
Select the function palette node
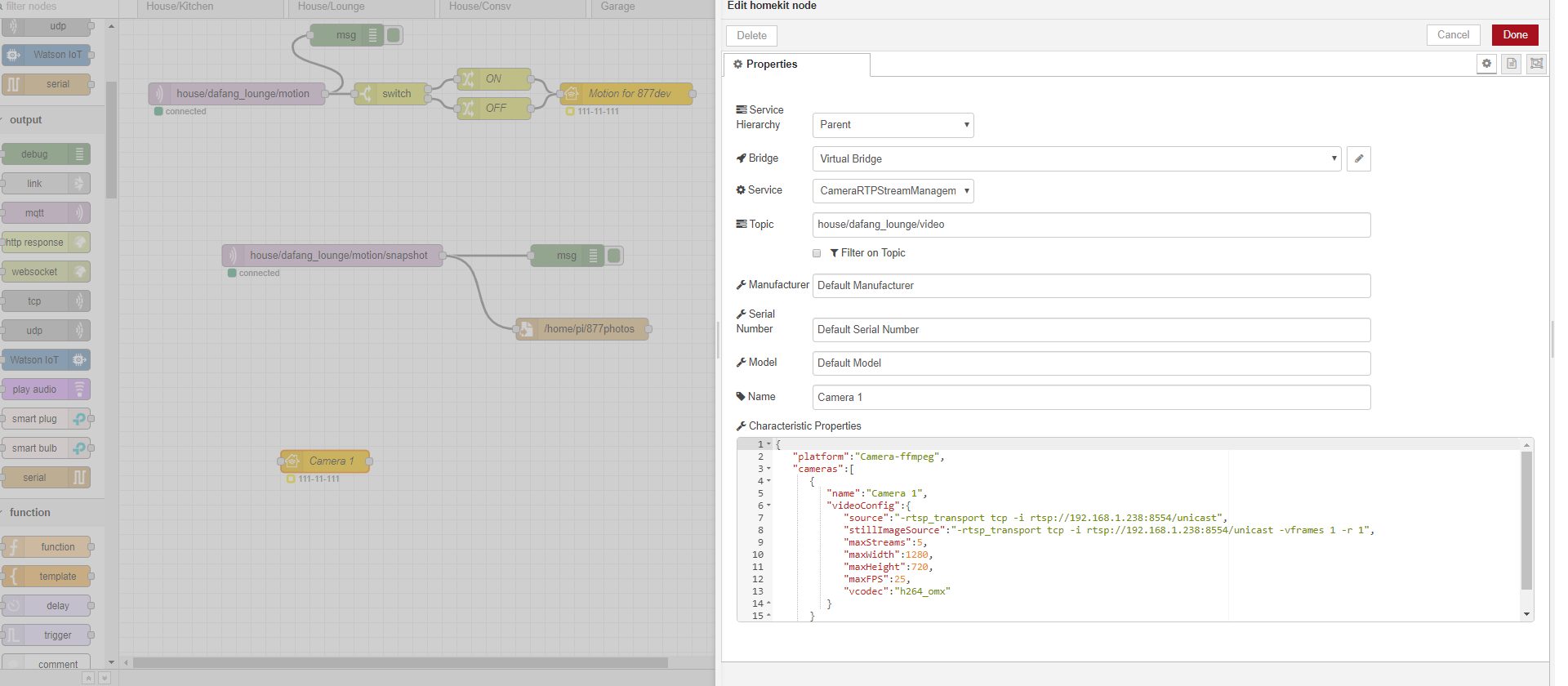pos(46,547)
